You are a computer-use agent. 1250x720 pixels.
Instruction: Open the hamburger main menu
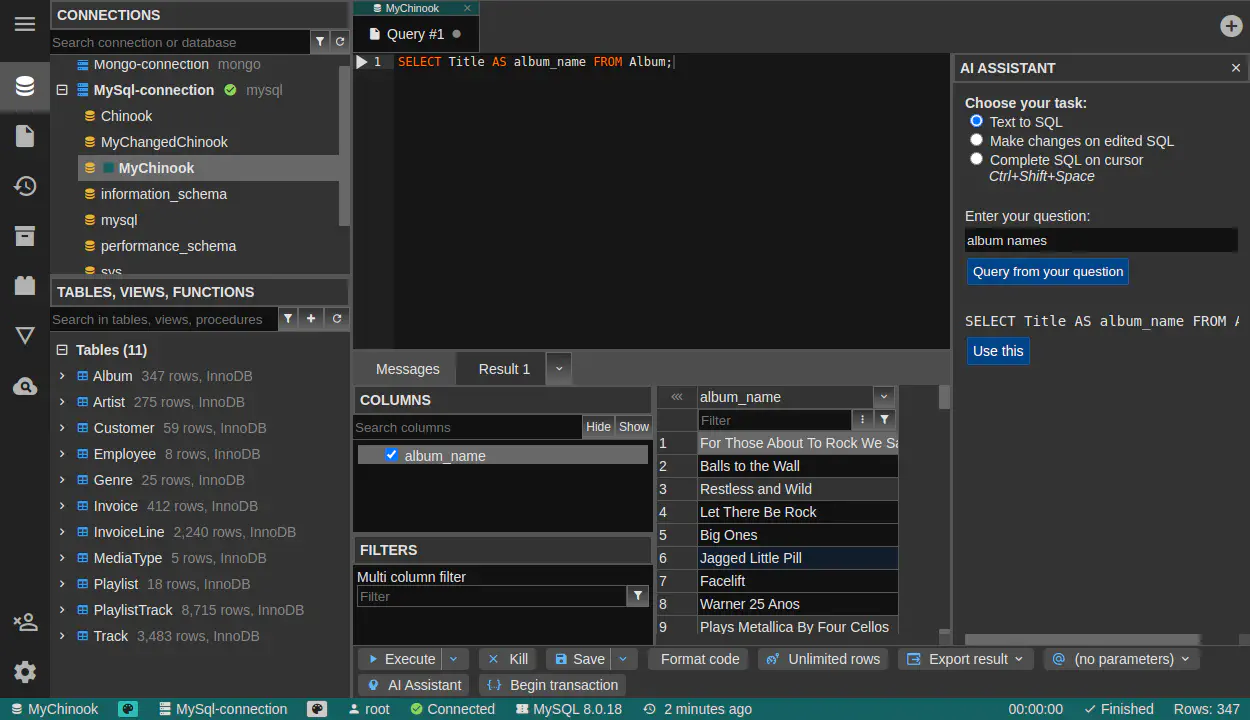(25, 24)
